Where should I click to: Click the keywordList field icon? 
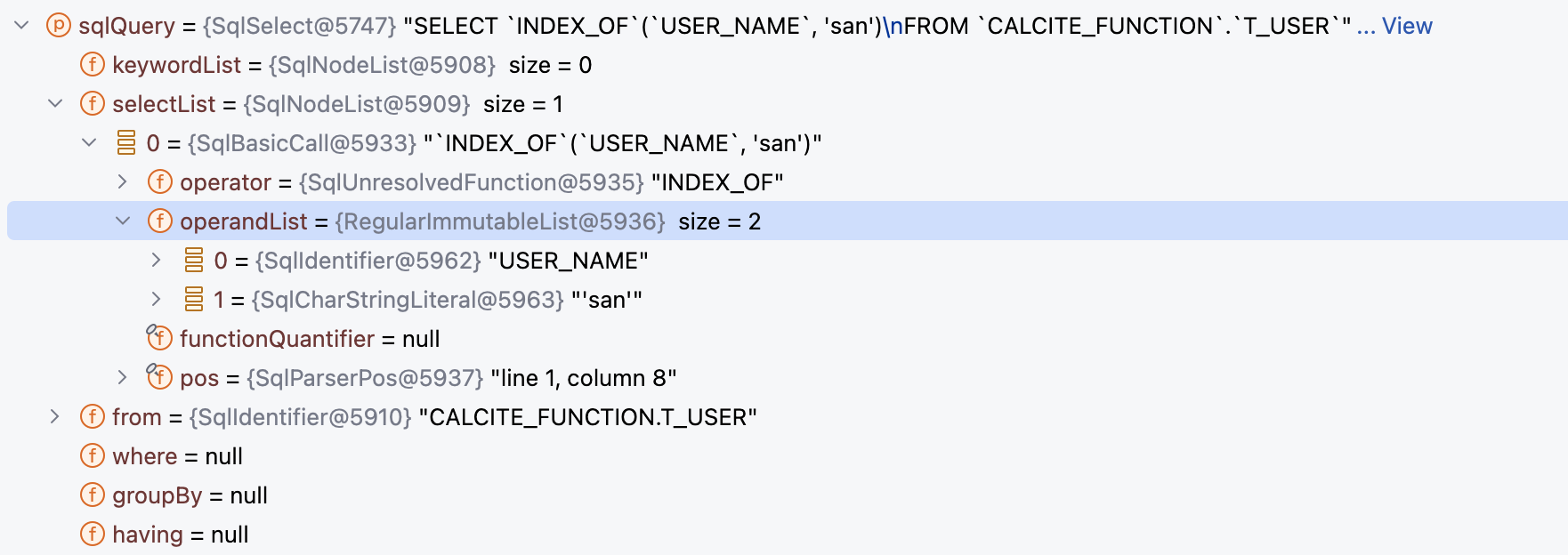pos(93,65)
